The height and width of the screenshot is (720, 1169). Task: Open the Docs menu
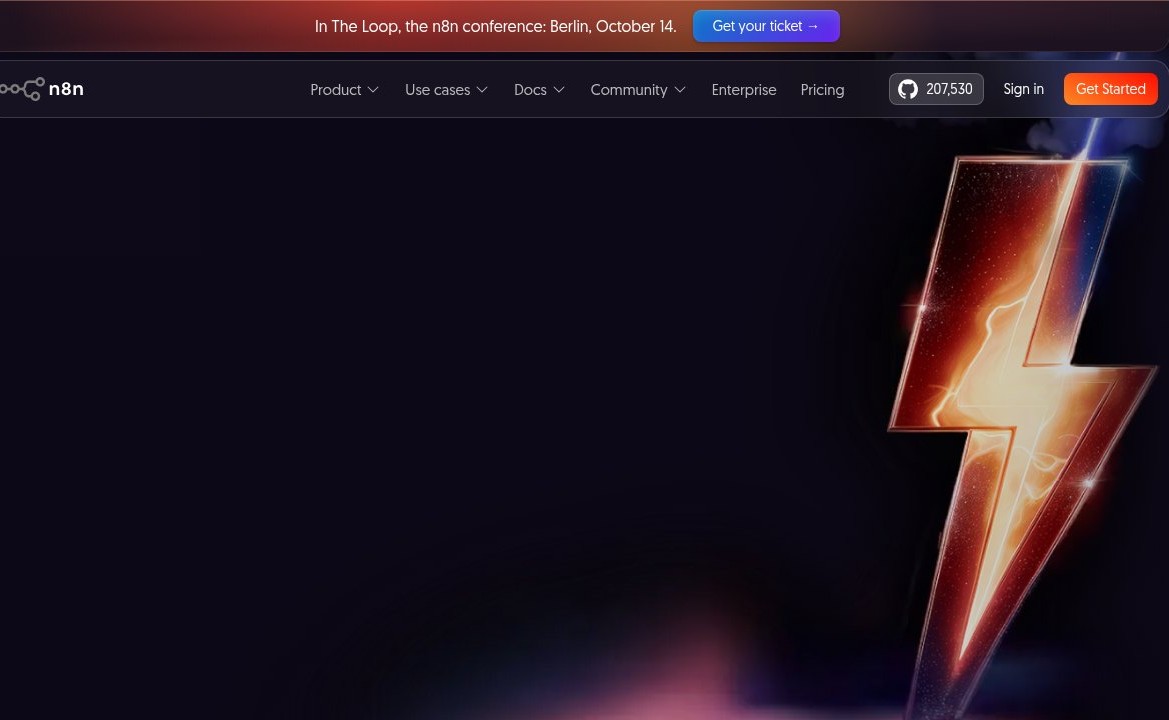click(530, 89)
